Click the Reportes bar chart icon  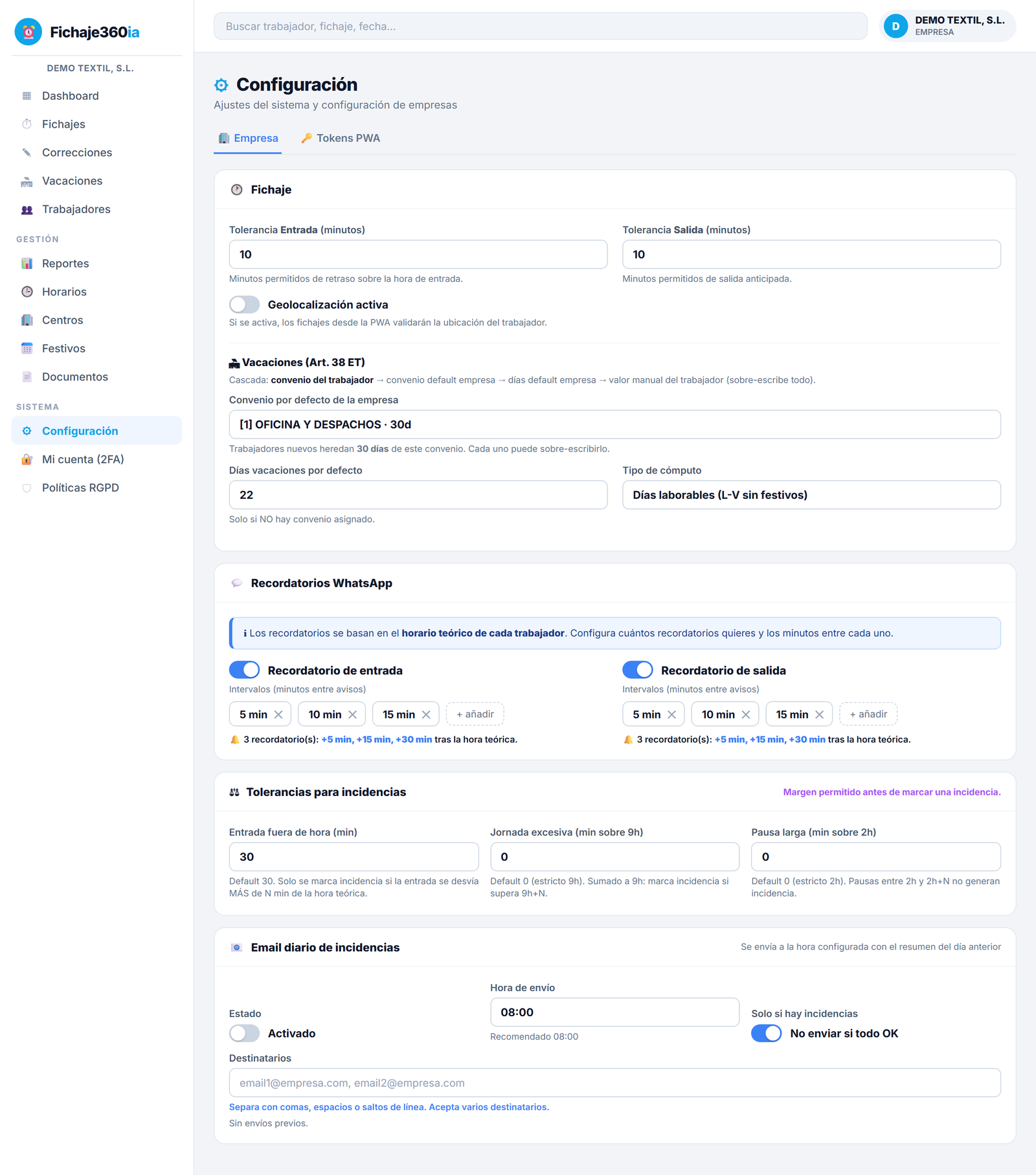tap(27, 264)
